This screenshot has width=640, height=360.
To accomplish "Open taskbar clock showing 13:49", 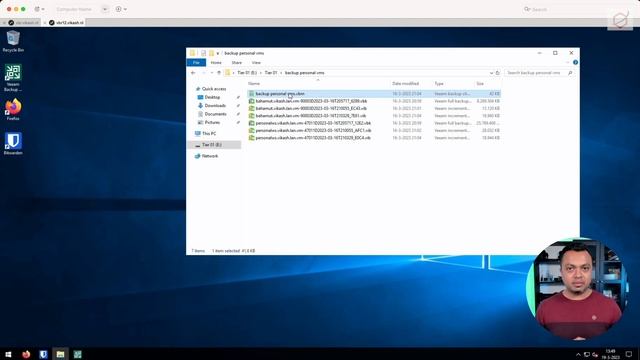I will pos(611,354).
